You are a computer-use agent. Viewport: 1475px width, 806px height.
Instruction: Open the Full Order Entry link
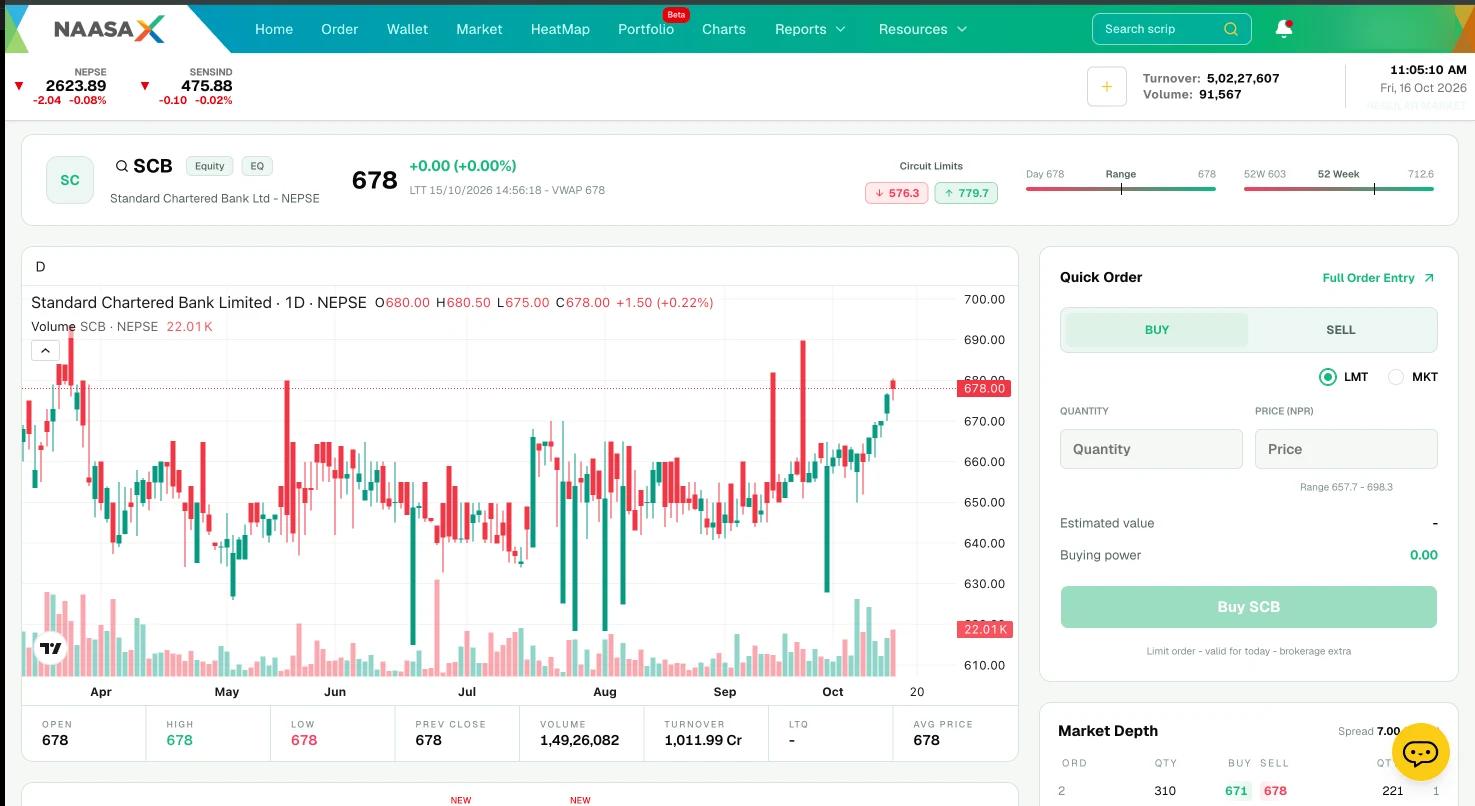pos(1368,278)
